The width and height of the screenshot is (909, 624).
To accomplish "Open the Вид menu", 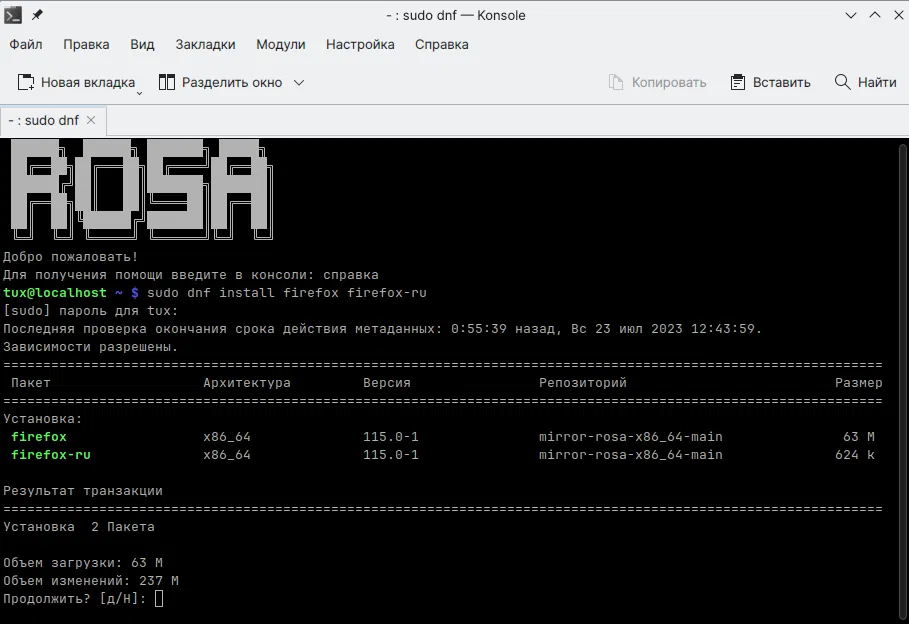I will [142, 44].
